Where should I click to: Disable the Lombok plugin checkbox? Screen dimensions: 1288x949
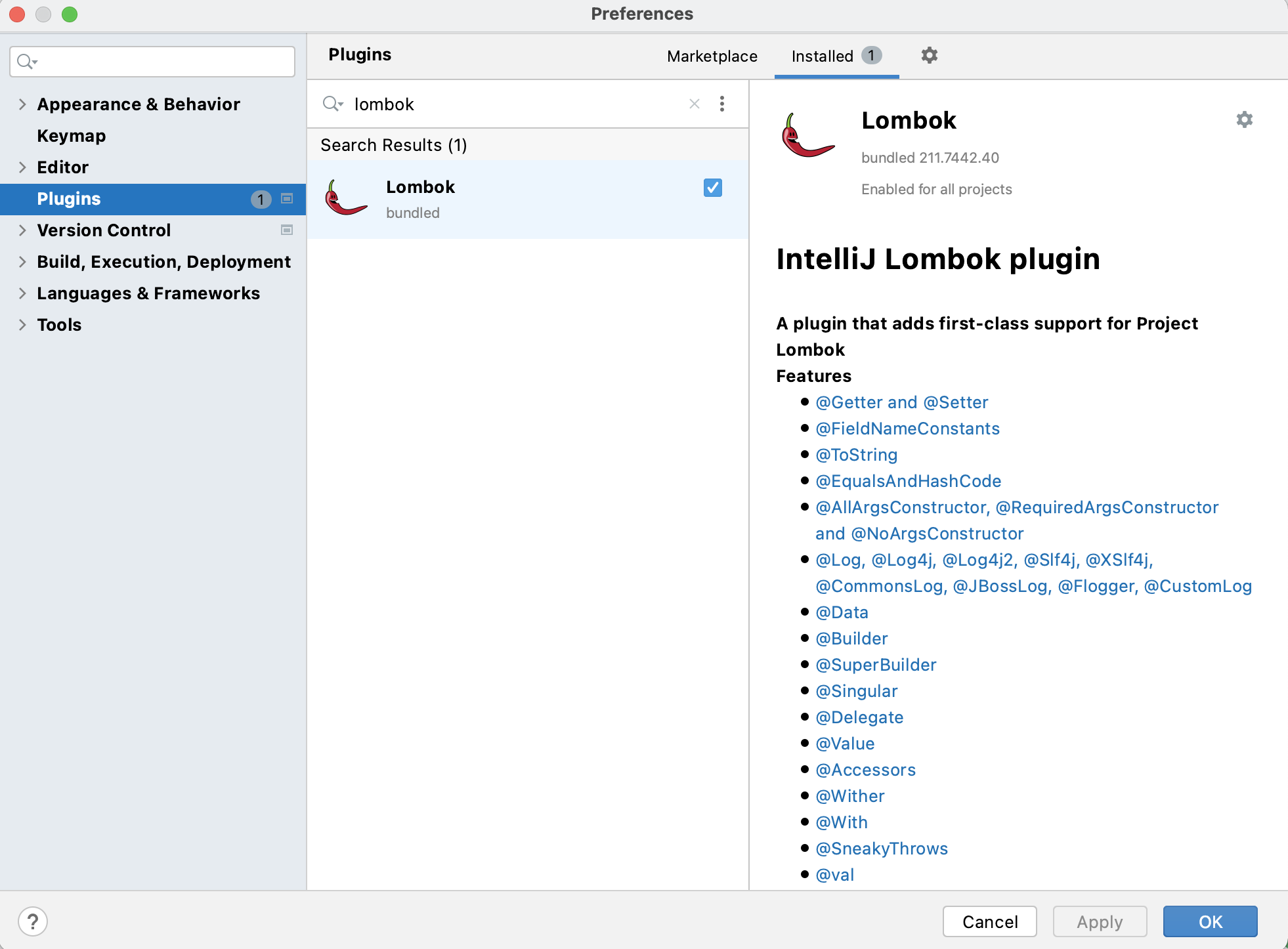click(712, 188)
